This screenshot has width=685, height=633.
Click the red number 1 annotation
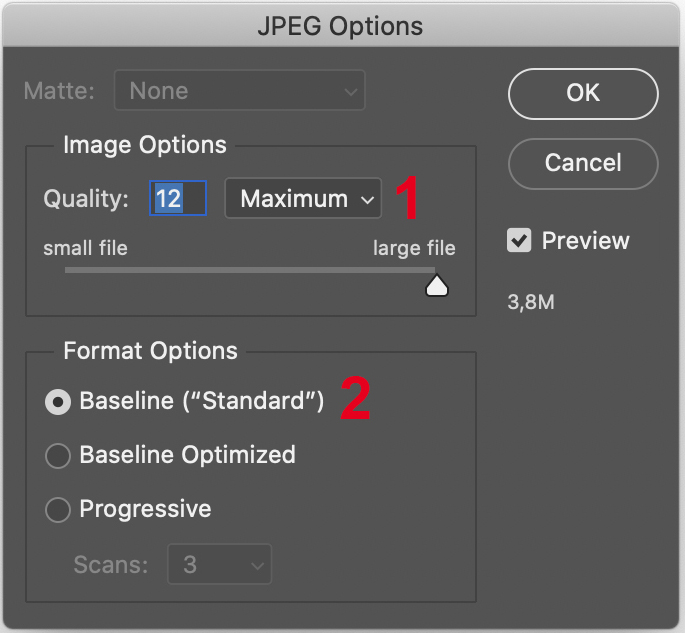tap(406, 199)
